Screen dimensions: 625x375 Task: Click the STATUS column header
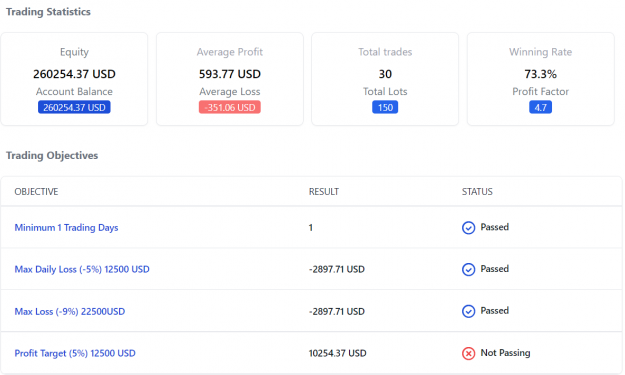[477, 192]
